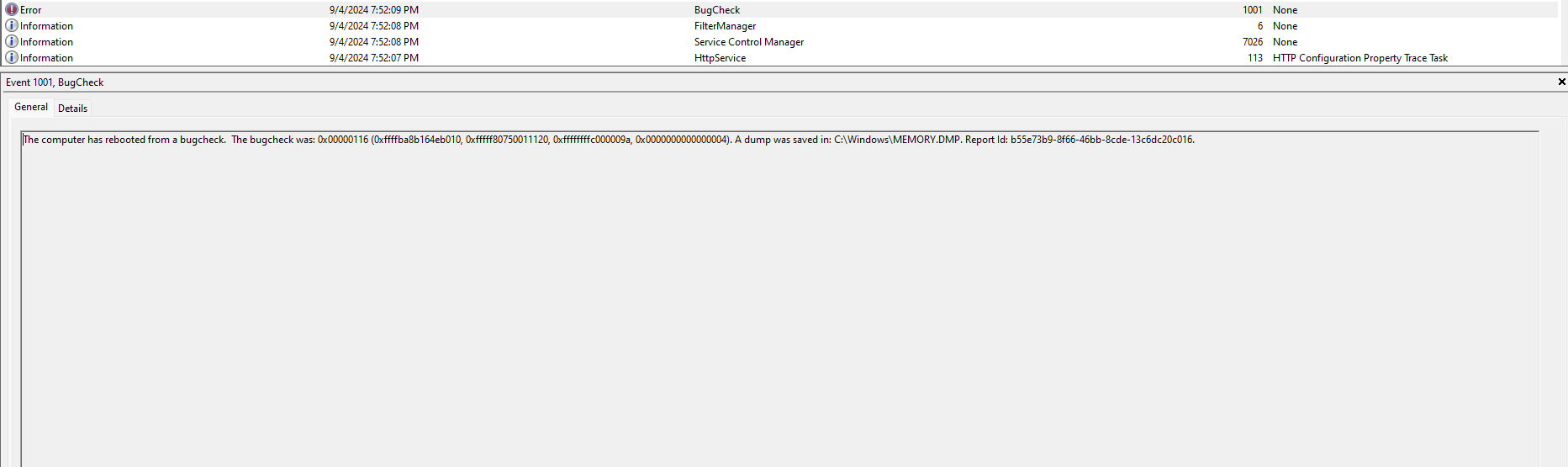The height and width of the screenshot is (467, 1568).
Task: Open the Details tab
Action: pyautogui.click(x=73, y=109)
